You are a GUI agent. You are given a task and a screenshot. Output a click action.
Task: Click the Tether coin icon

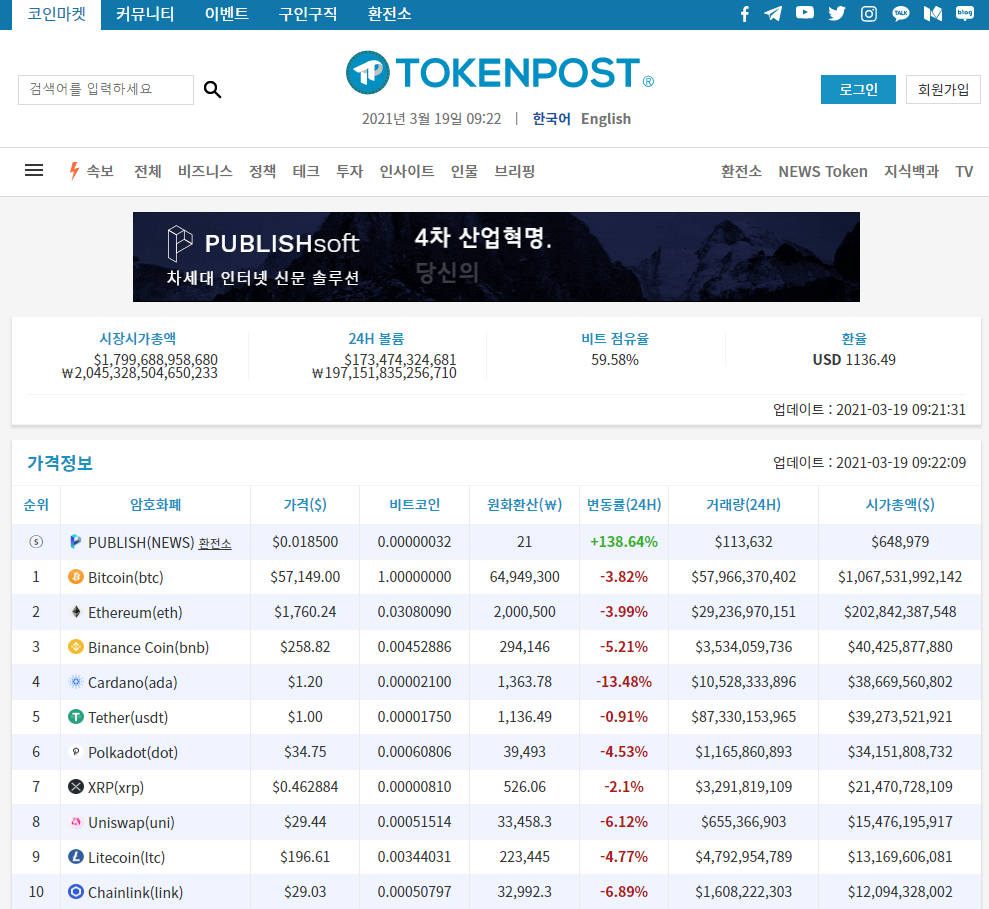tap(76, 717)
